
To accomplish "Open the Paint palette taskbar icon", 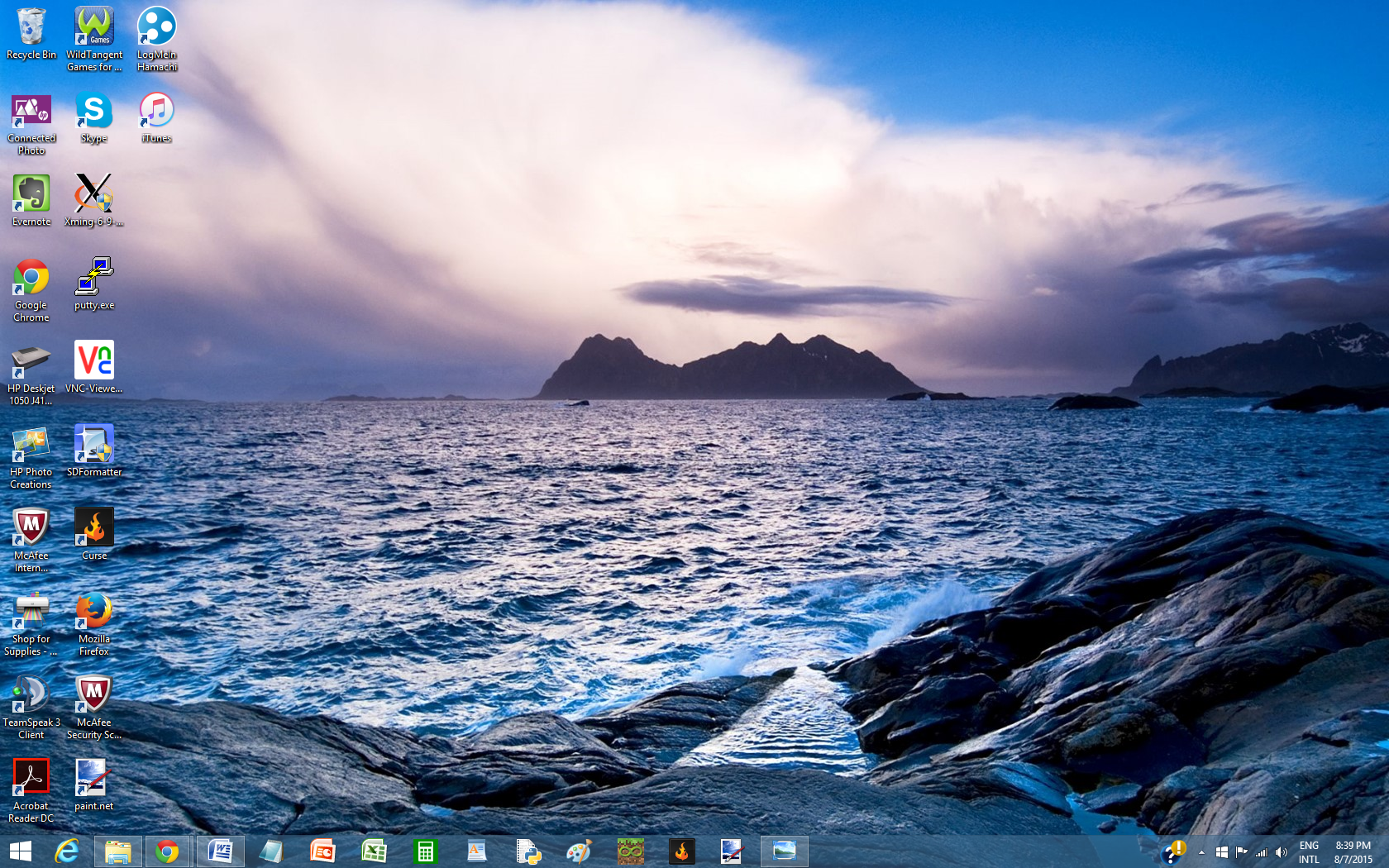I will coord(579,851).
